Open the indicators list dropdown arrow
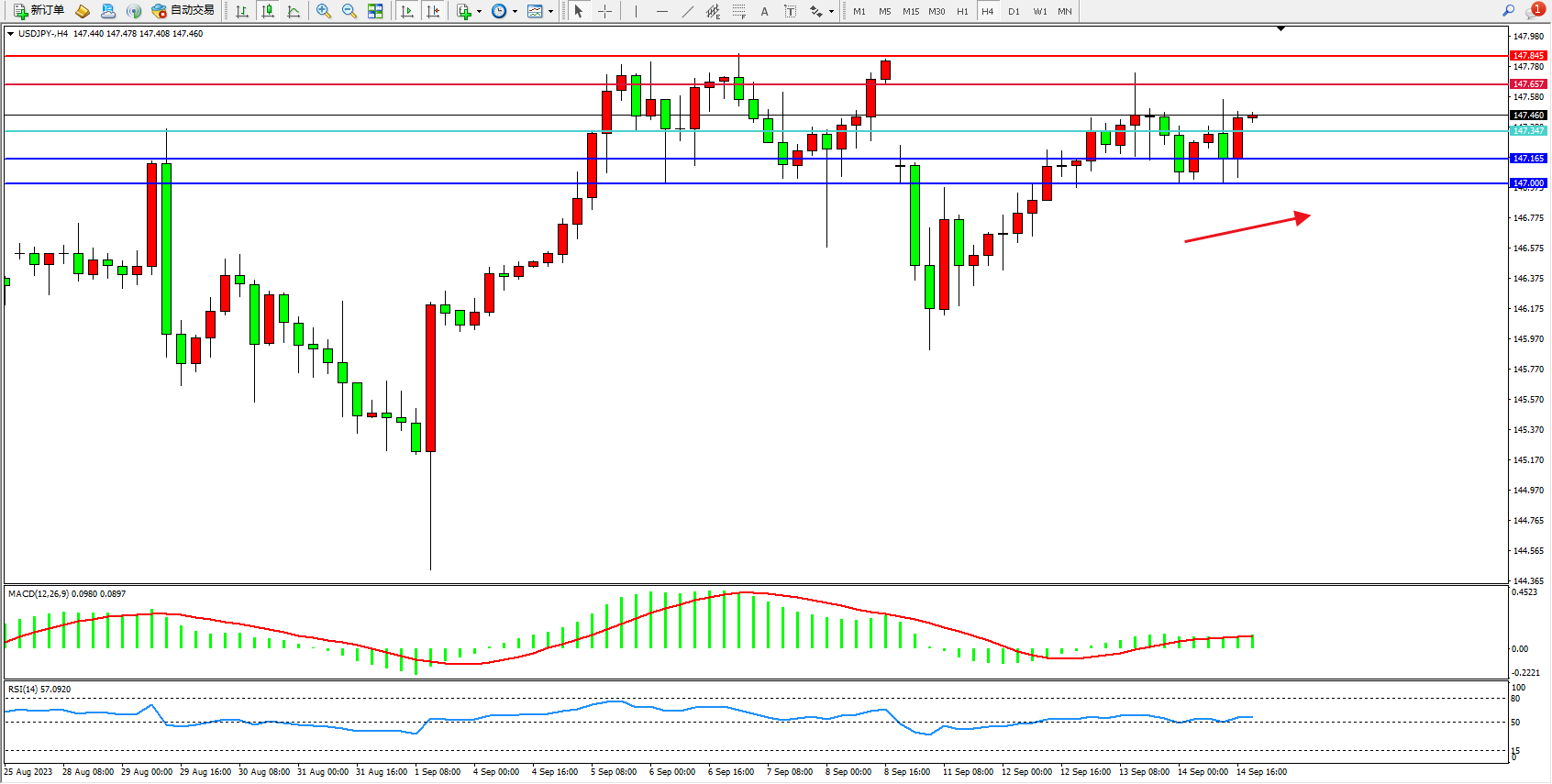 (x=479, y=12)
